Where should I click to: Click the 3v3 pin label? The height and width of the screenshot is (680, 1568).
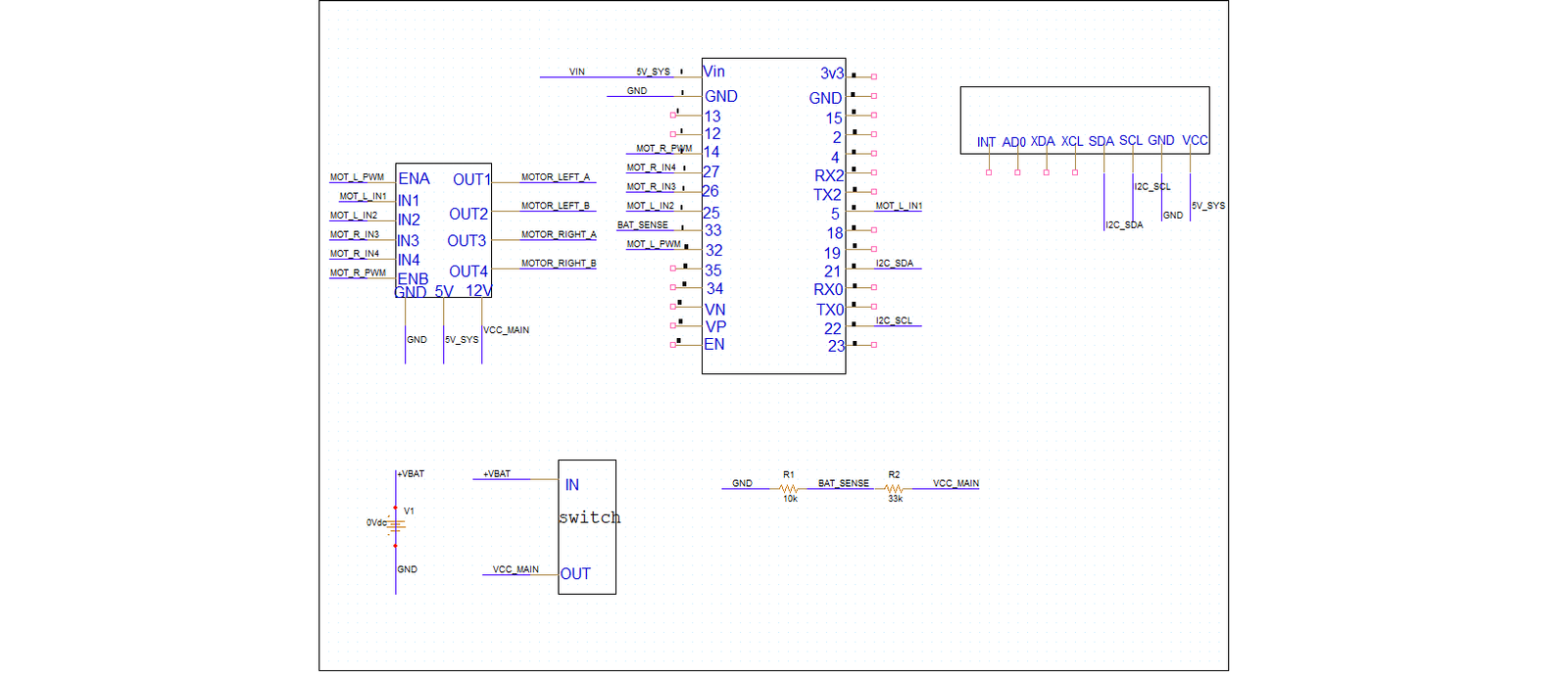[832, 73]
